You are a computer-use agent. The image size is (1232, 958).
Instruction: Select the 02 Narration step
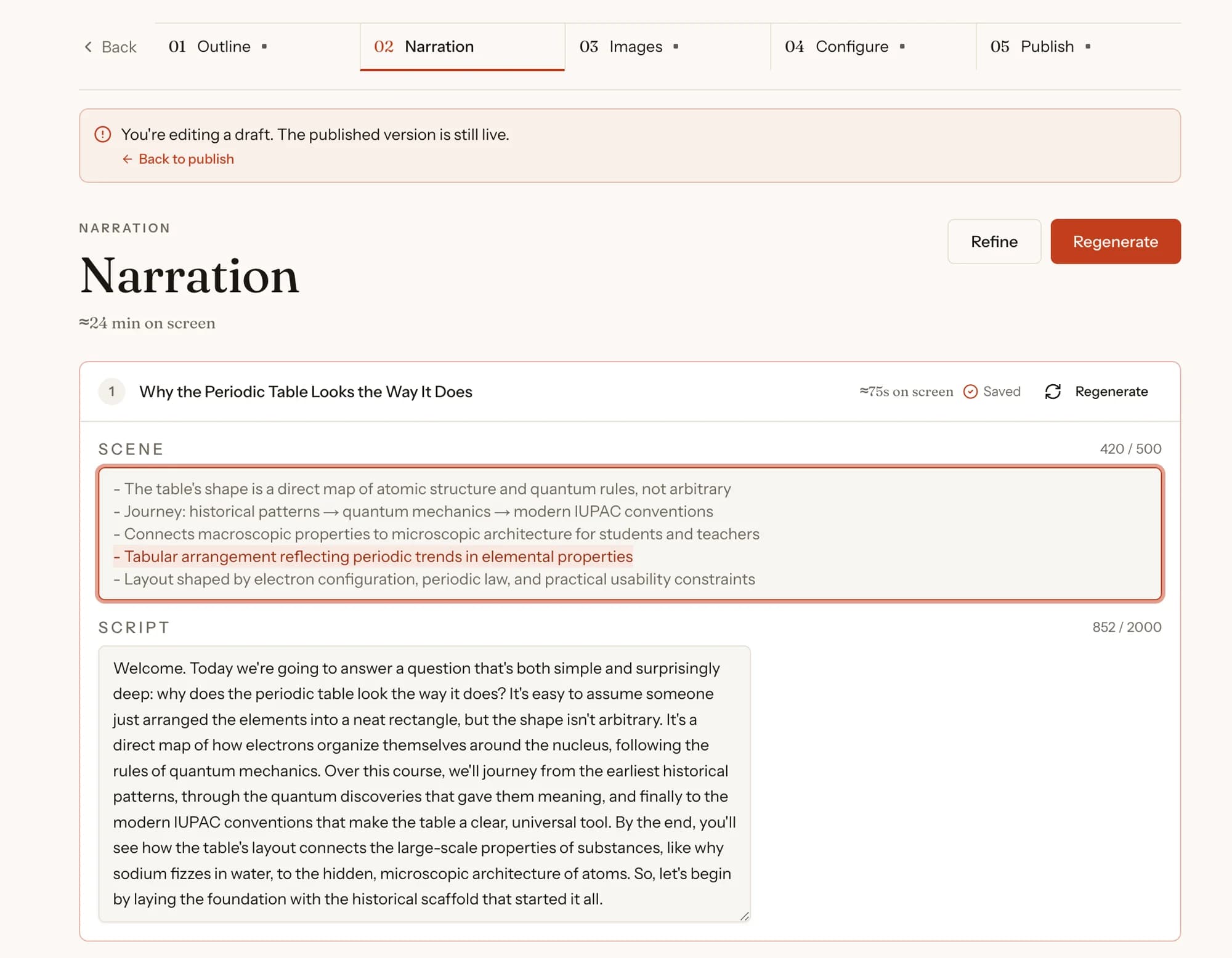[462, 47]
